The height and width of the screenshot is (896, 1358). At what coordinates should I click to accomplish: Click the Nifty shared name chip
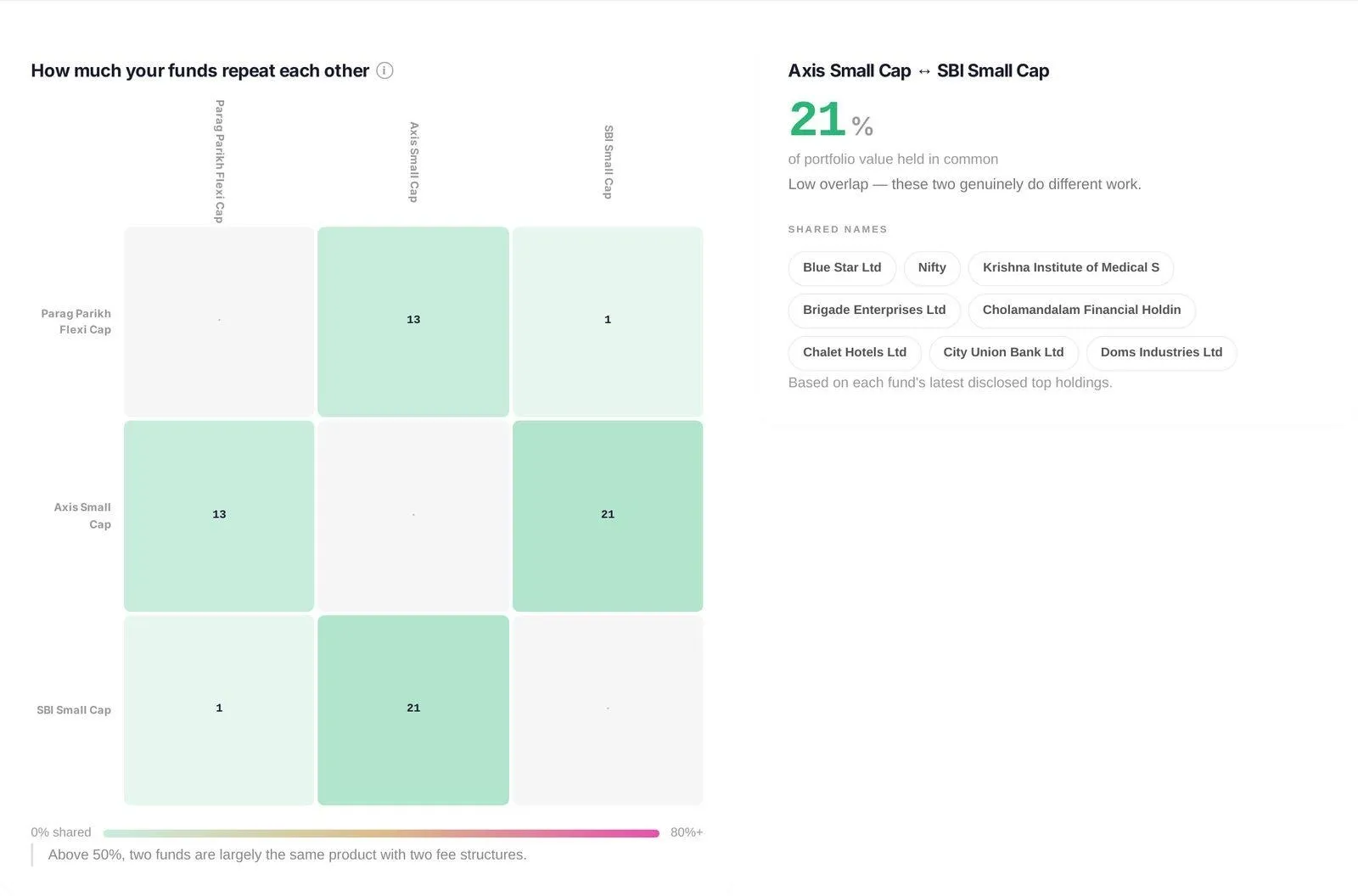(932, 267)
